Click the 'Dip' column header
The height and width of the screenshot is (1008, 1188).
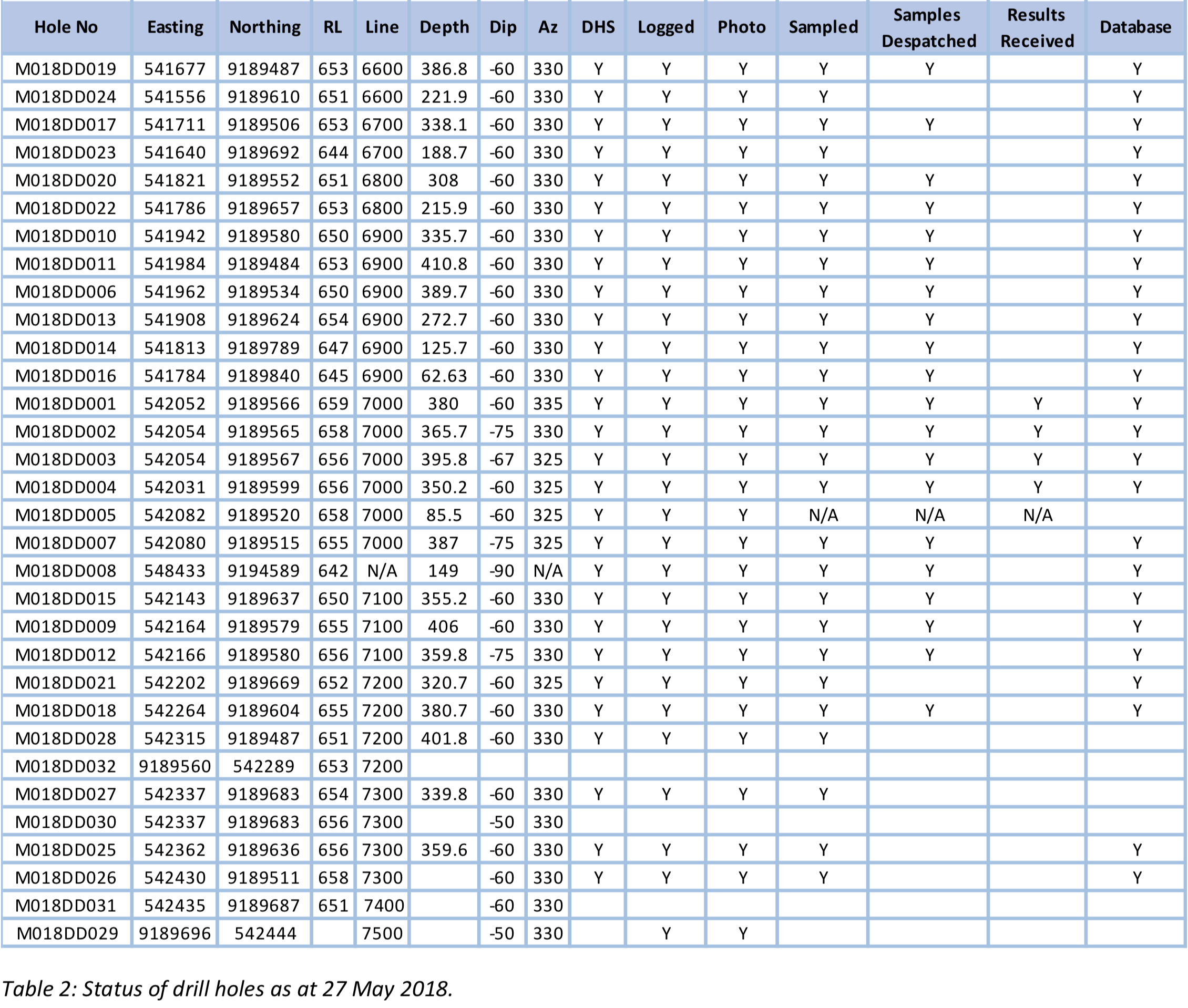click(x=503, y=27)
